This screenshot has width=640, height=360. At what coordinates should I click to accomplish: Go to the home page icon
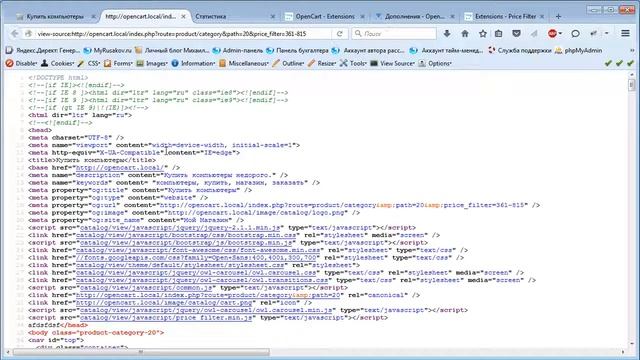464,33
